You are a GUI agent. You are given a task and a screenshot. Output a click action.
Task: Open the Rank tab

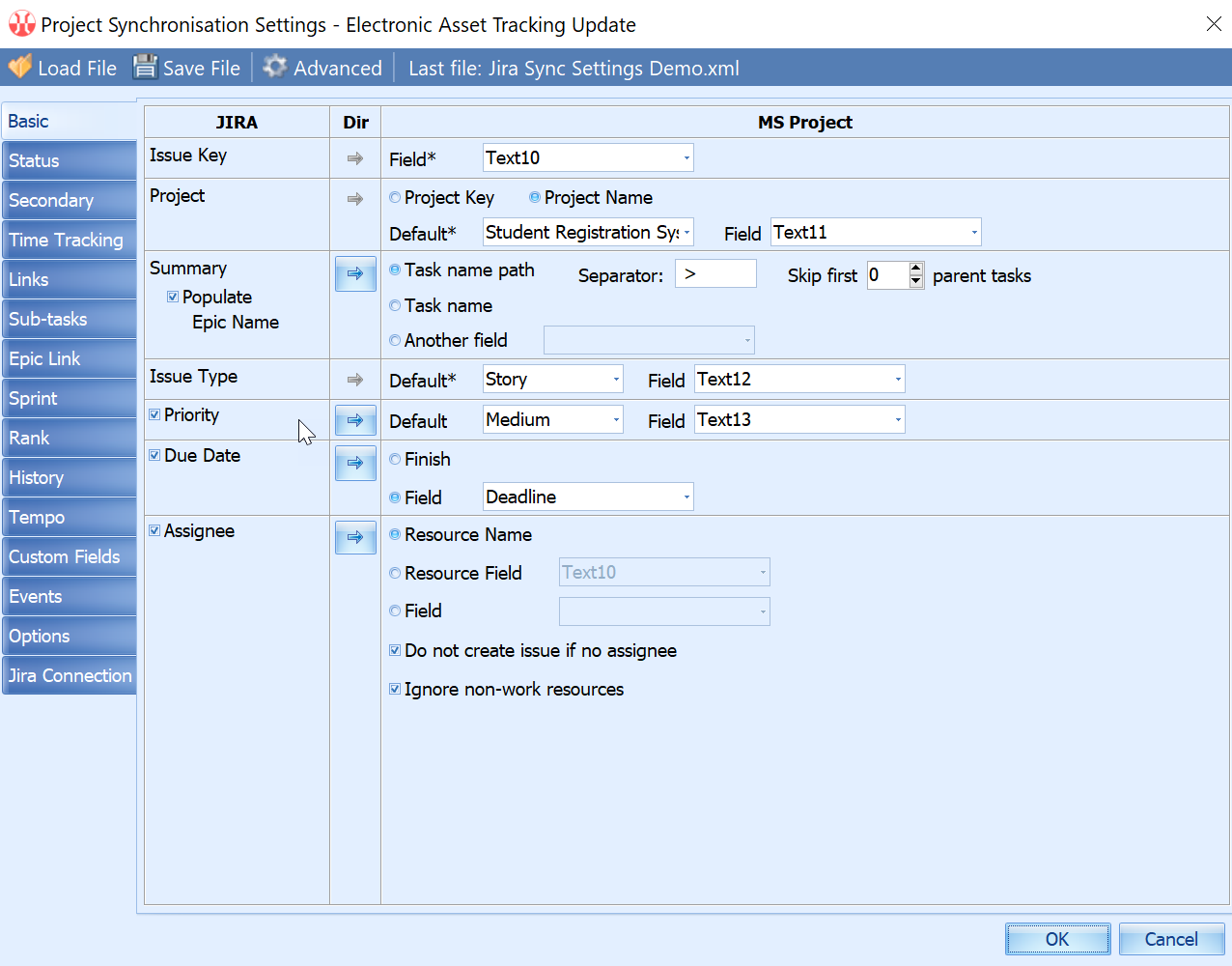coord(69,438)
